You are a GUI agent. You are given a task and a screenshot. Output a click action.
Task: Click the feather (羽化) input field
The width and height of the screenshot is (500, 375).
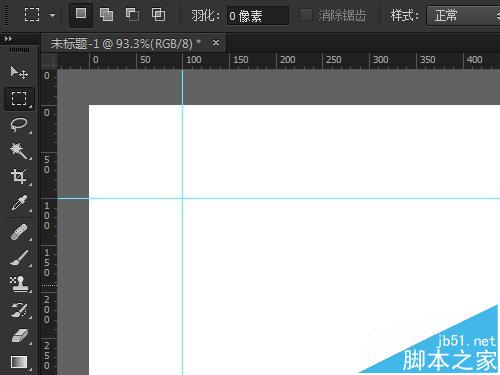pos(258,15)
